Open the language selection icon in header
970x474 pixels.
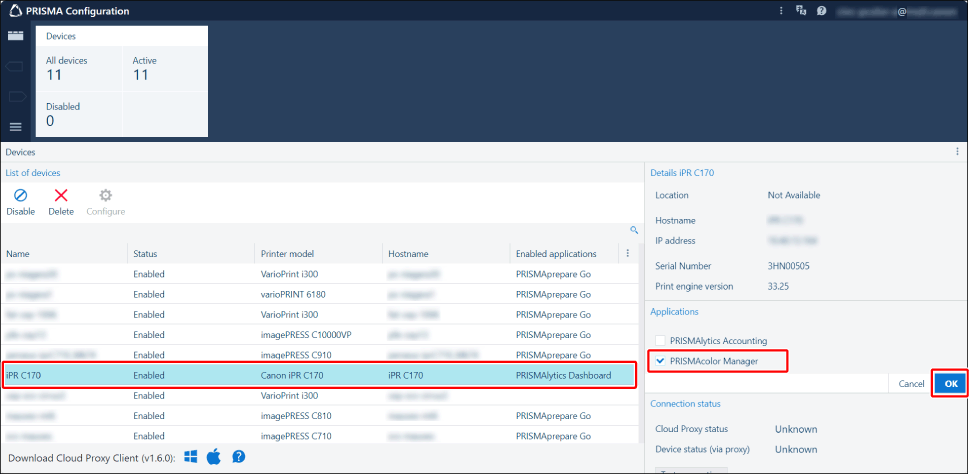click(x=800, y=11)
